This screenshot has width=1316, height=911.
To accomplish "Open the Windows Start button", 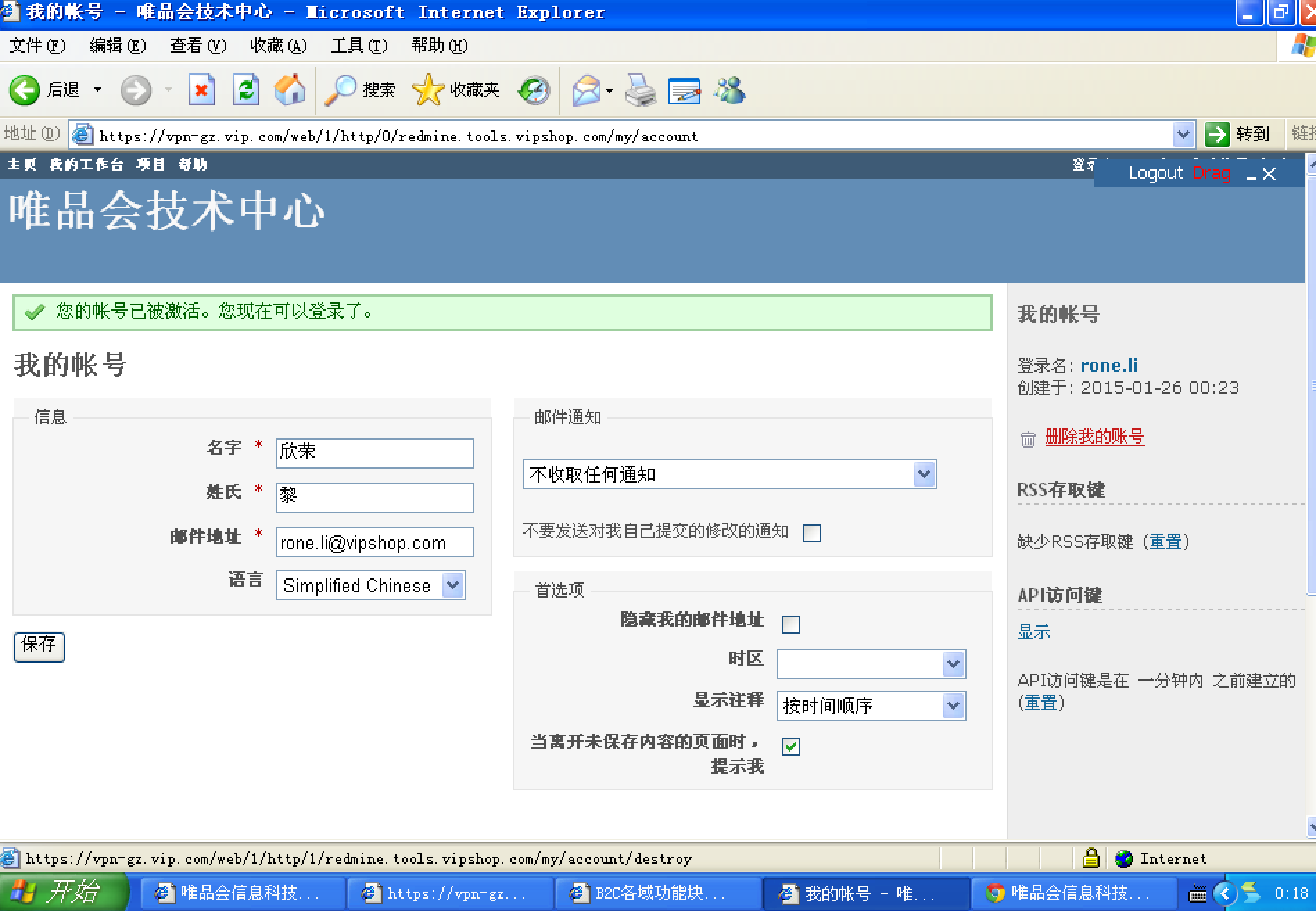I will tap(62, 892).
